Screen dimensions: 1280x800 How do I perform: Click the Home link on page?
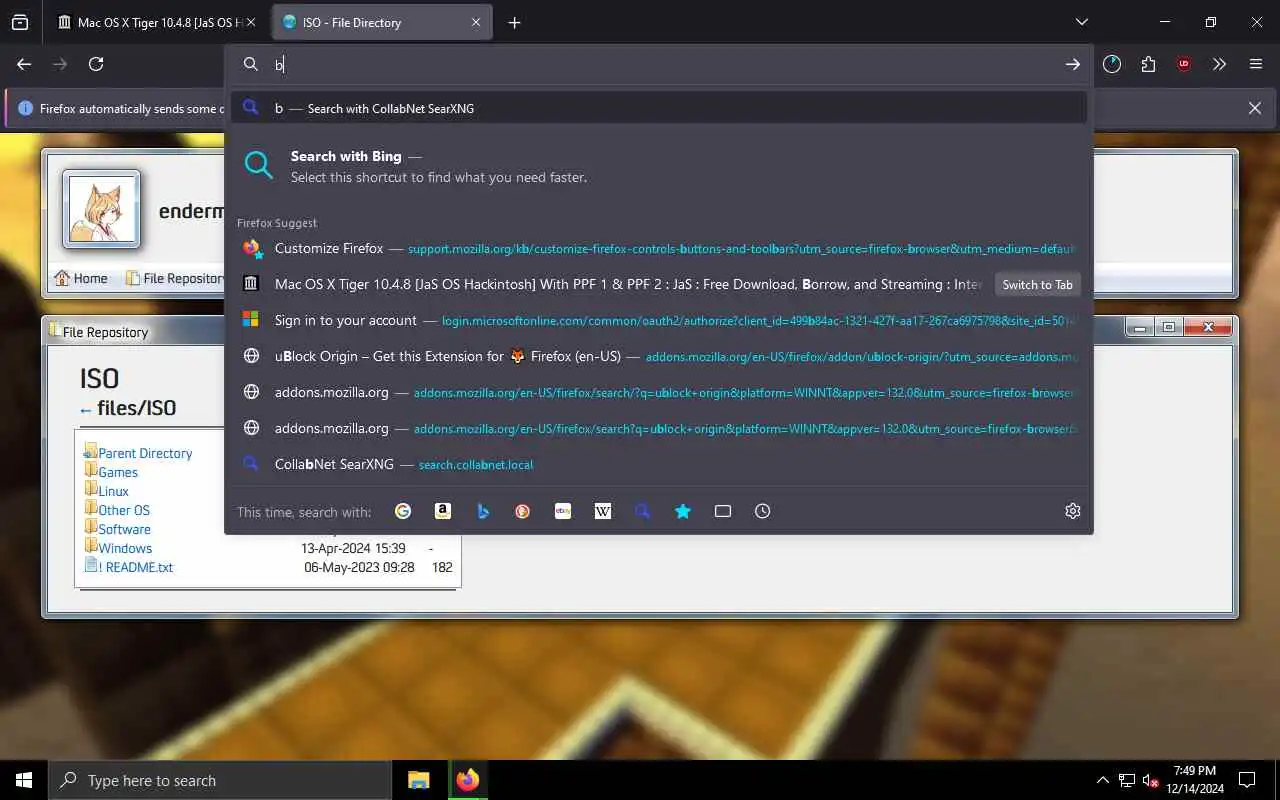click(82, 278)
